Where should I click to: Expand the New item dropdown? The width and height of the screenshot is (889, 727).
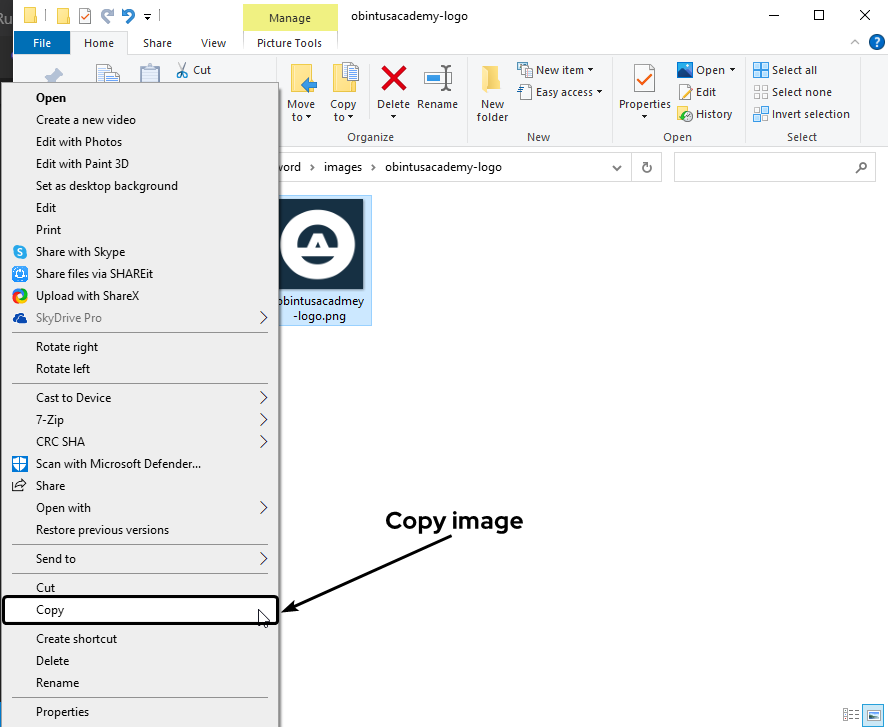[557, 70]
